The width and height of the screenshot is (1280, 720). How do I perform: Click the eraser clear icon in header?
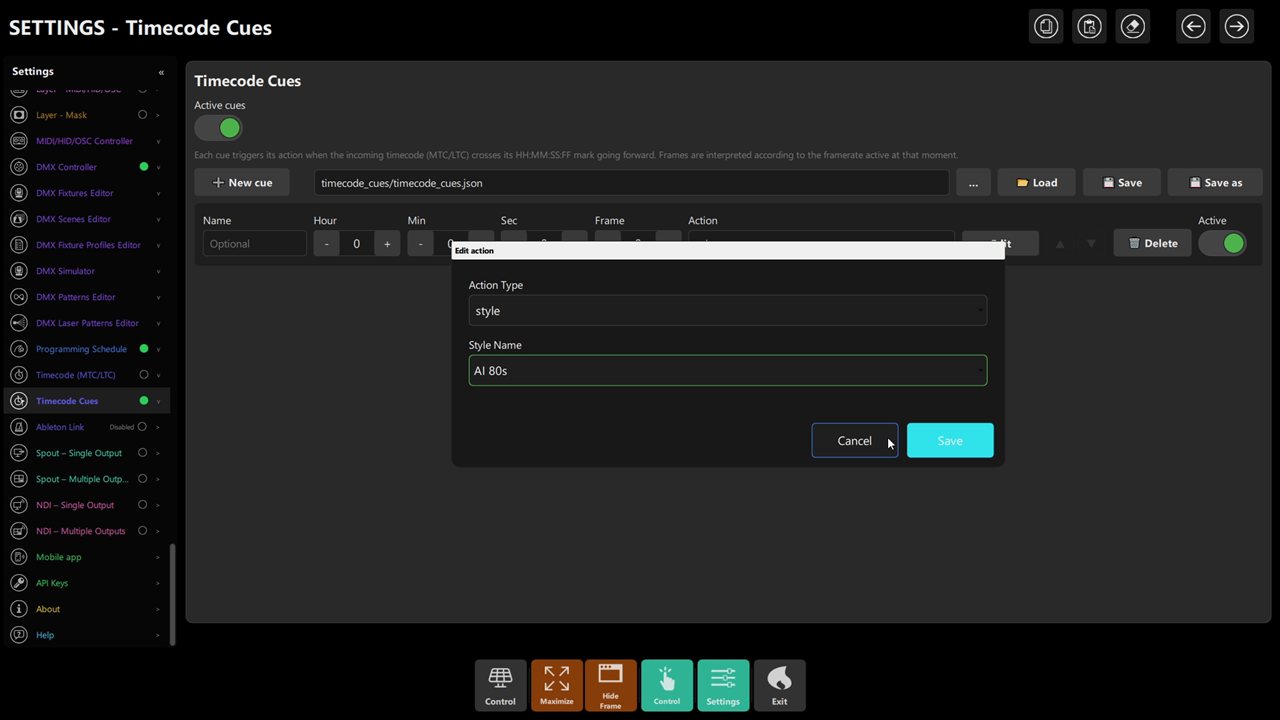tap(1133, 26)
